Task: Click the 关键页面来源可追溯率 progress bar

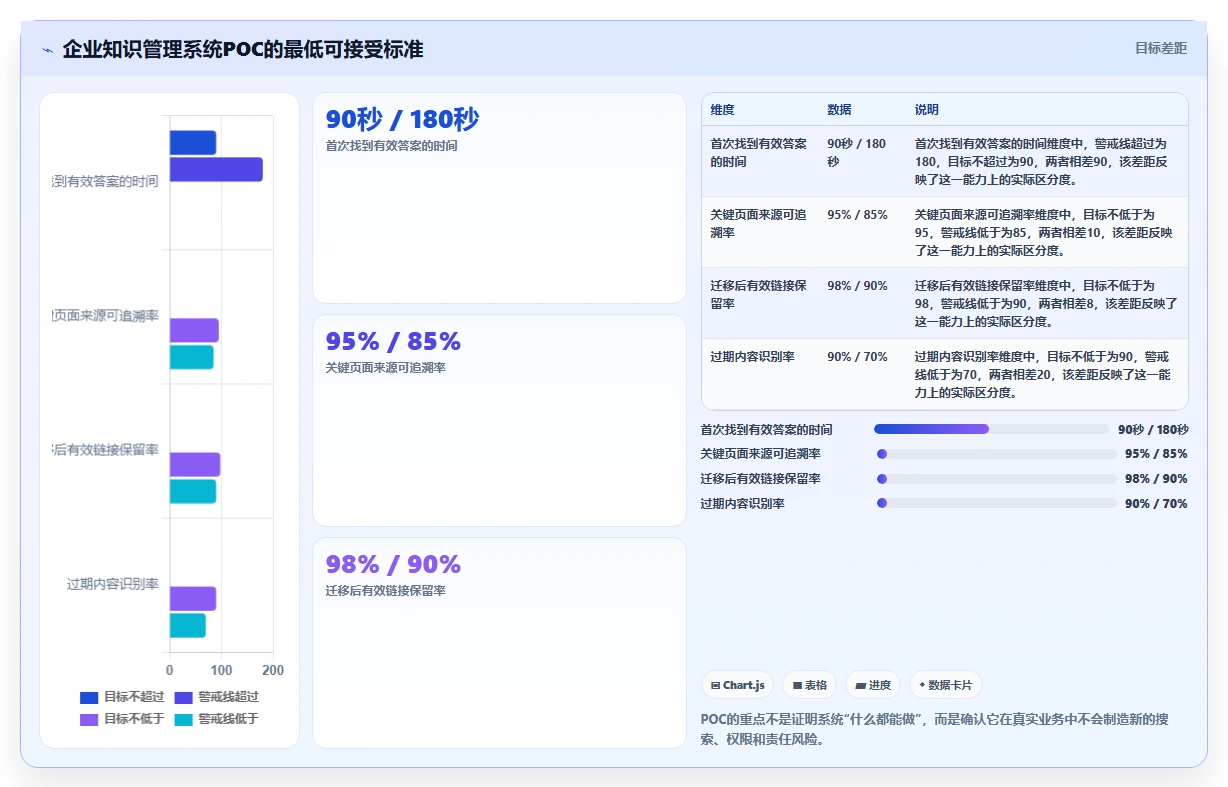Action: [x=995, y=454]
